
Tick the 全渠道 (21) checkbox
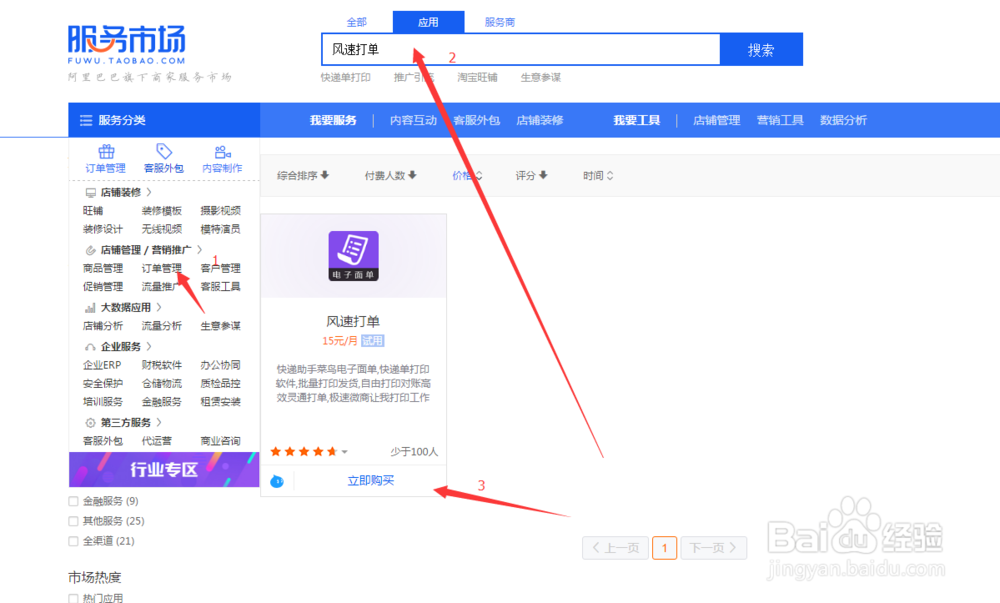(73, 541)
